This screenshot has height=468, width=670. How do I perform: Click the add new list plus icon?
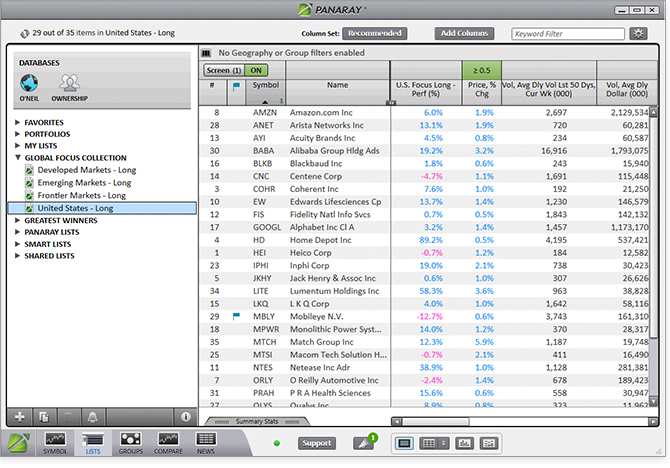click(x=20, y=415)
